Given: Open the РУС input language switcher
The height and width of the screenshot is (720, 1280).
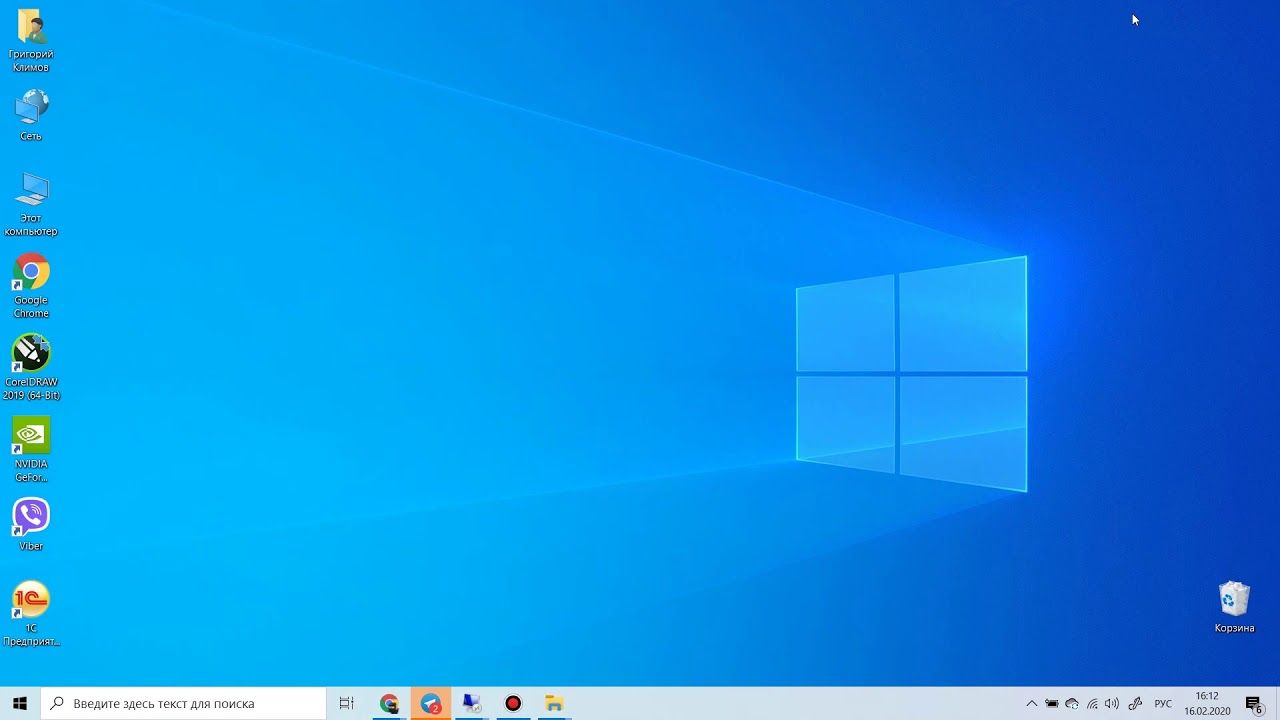Looking at the screenshot, I should tap(1163, 704).
